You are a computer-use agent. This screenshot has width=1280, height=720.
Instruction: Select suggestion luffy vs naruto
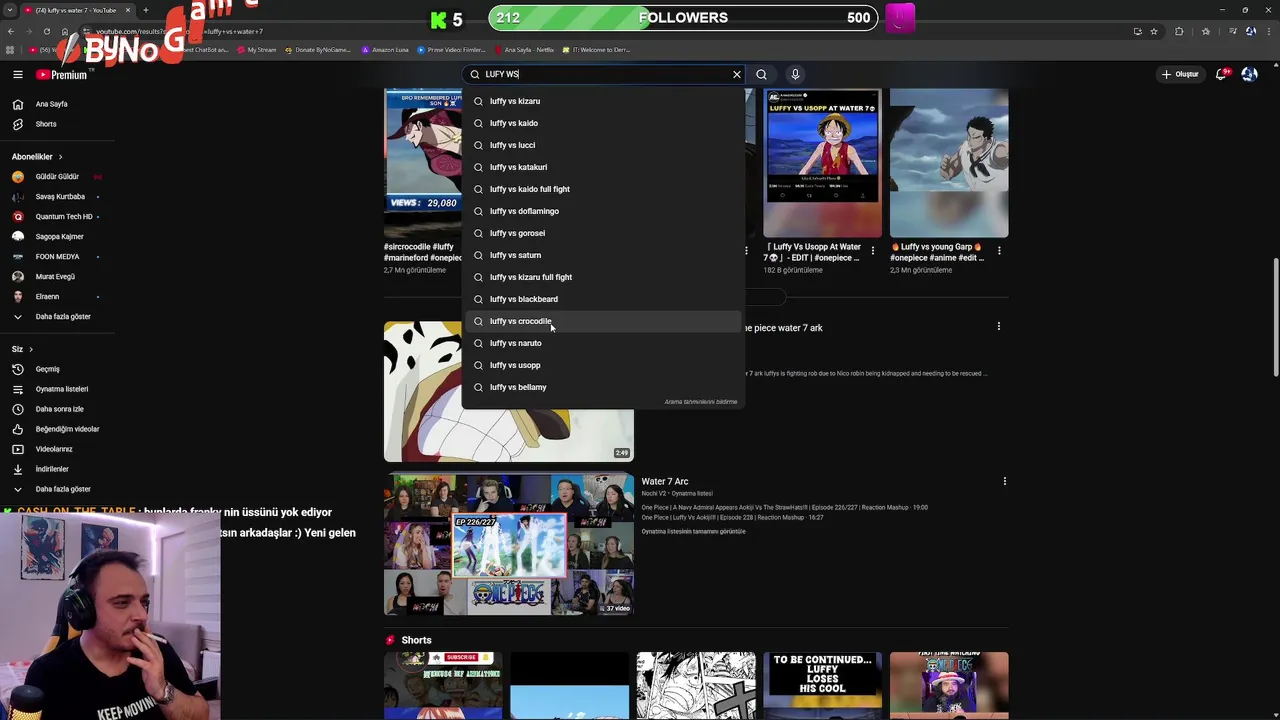[x=603, y=343]
